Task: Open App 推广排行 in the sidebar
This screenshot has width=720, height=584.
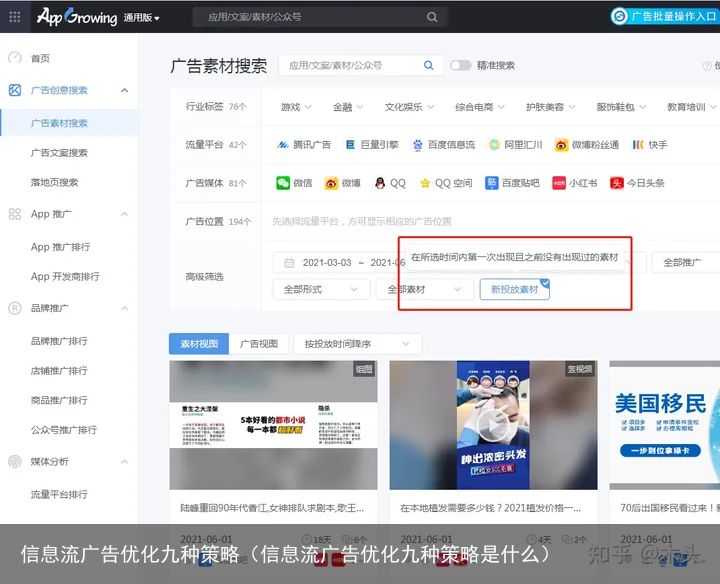Action: [x=60, y=247]
